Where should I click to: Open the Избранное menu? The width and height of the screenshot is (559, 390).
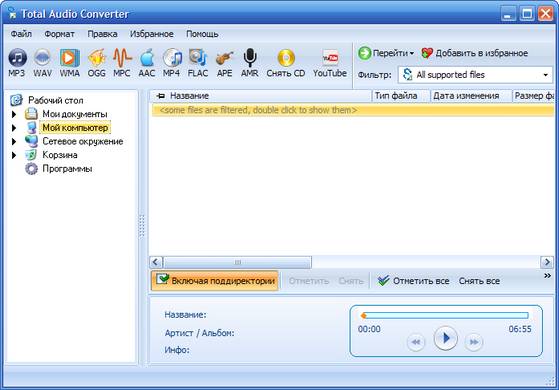(x=152, y=34)
